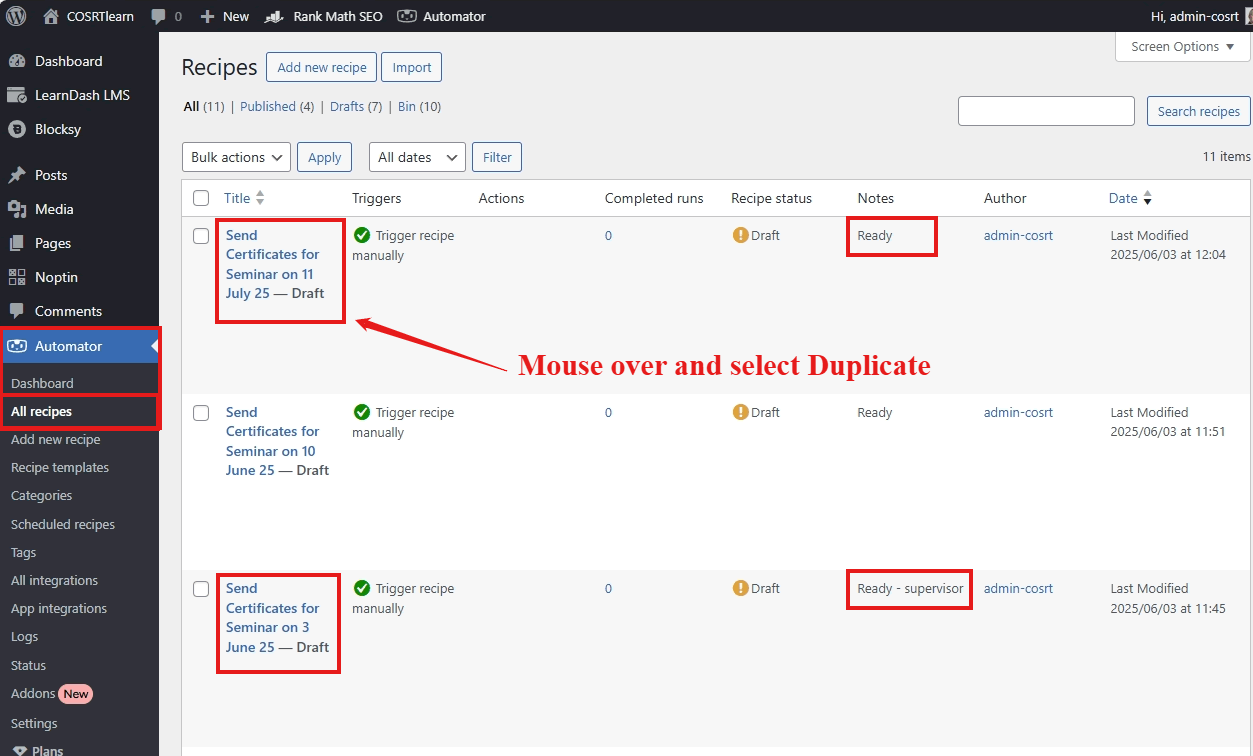Check the box for Seminar on 10 June 25 recipe
1253x756 pixels.
point(201,413)
